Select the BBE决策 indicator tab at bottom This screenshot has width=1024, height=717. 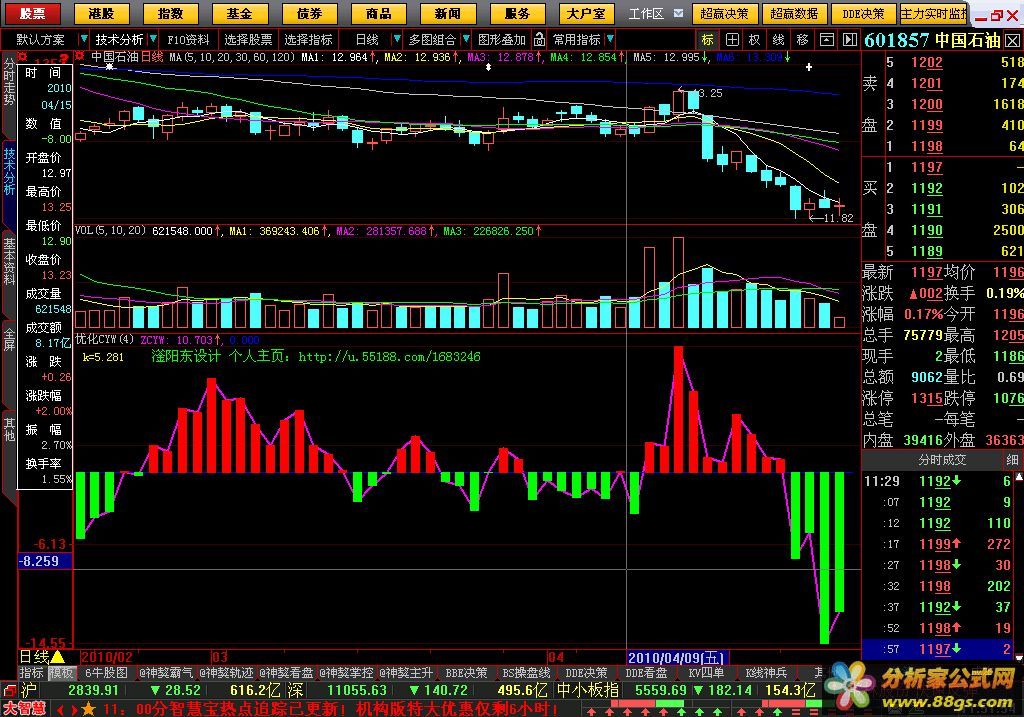466,673
